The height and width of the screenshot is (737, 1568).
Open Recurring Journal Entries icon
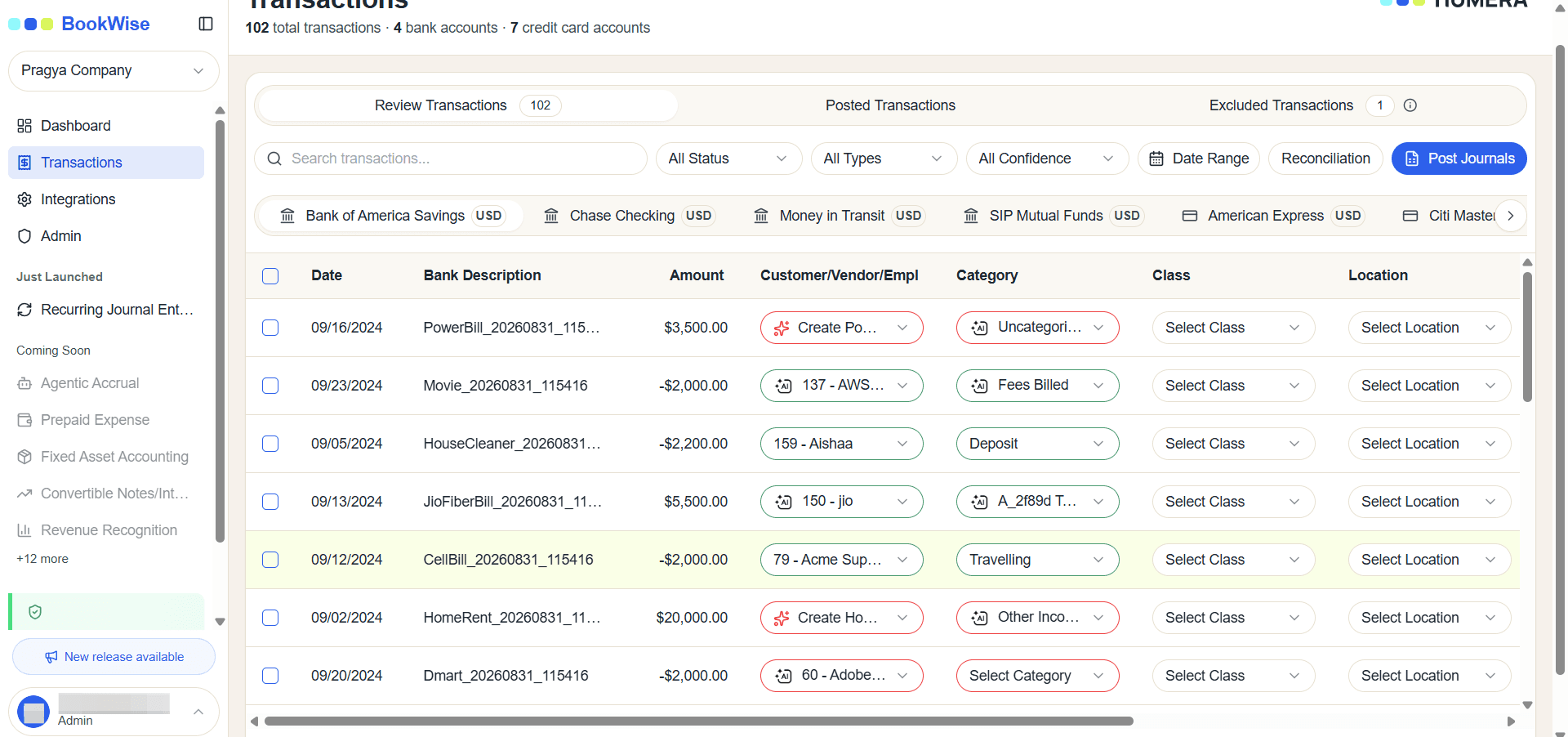point(24,310)
